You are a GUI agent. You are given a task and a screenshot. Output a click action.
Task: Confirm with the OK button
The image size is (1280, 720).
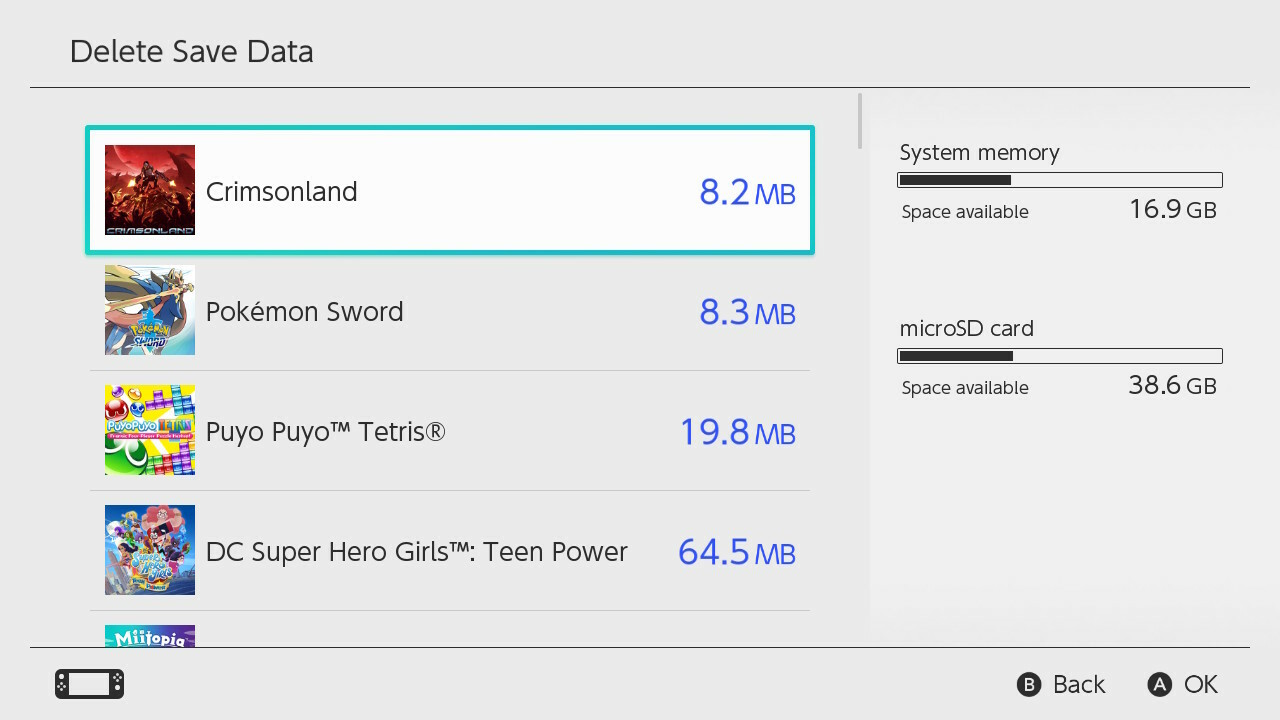1182,684
